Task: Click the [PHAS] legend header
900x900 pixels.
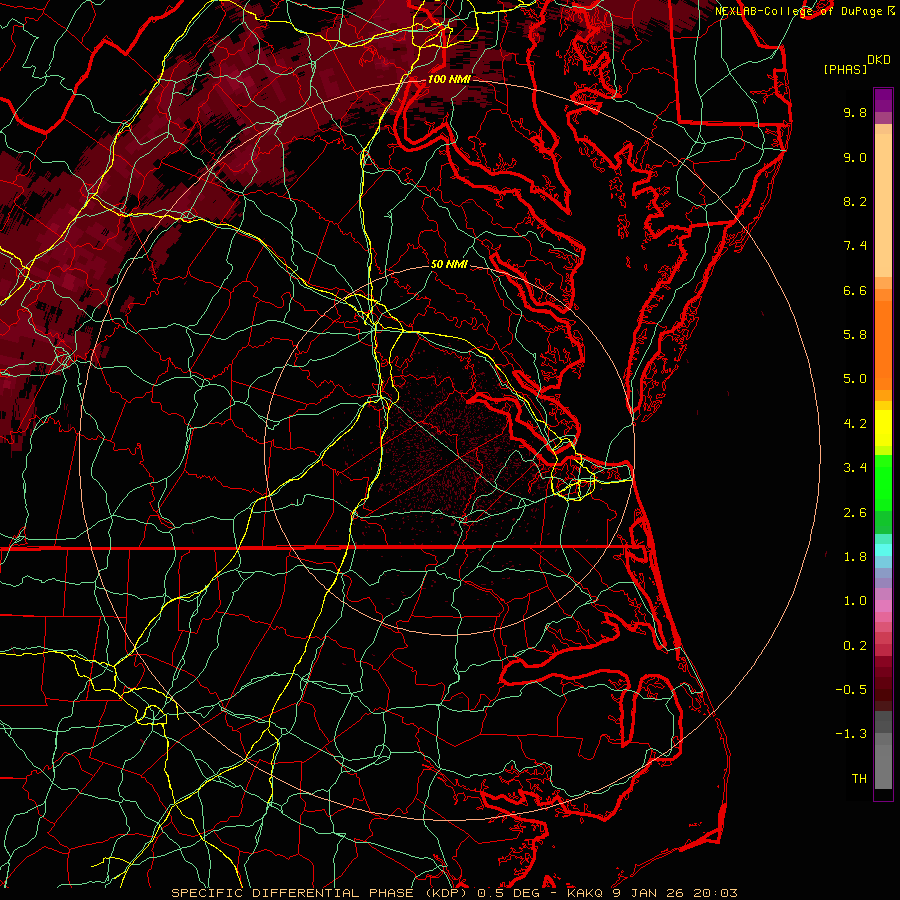Action: 845,69
